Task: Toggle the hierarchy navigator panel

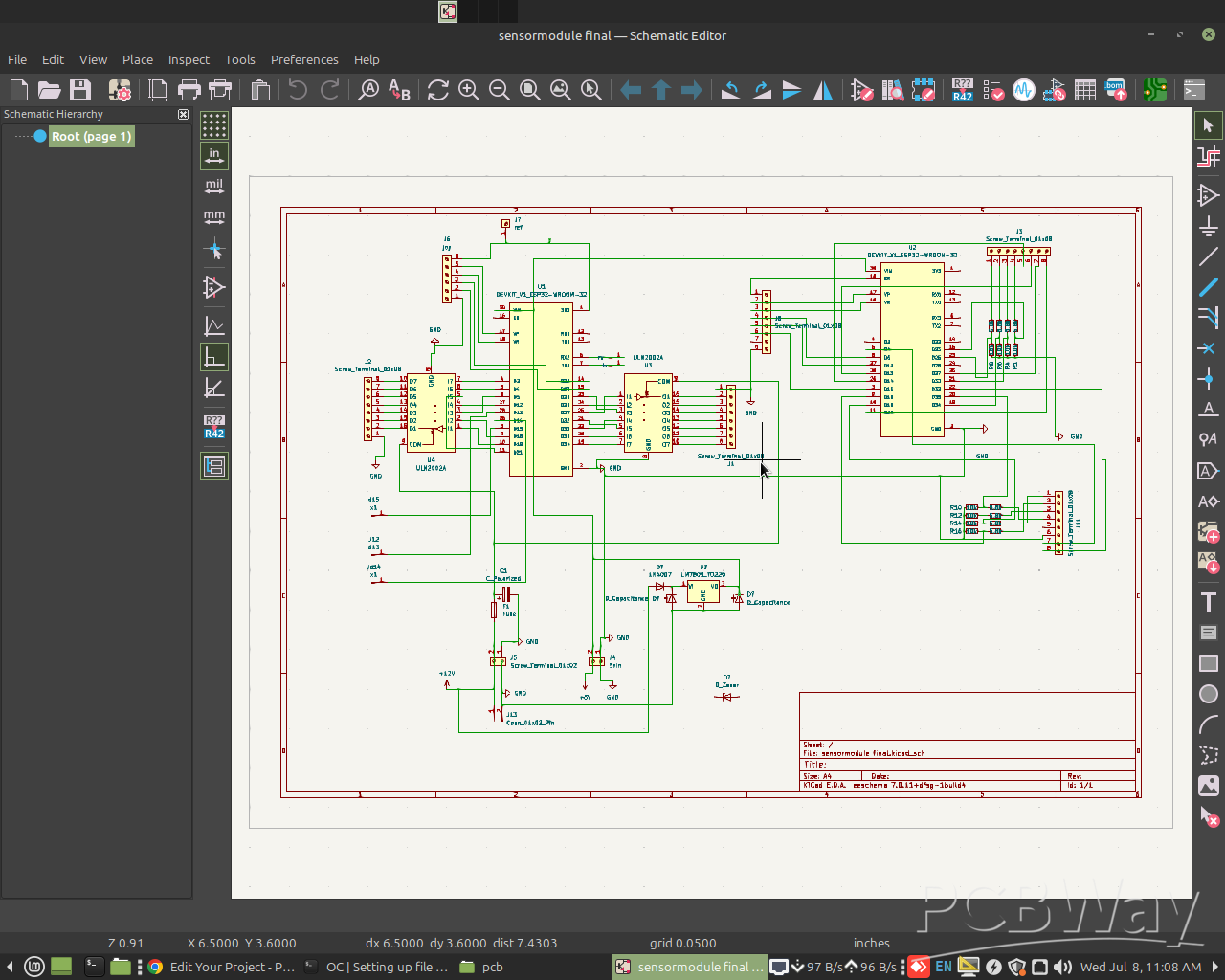Action: pos(214,466)
